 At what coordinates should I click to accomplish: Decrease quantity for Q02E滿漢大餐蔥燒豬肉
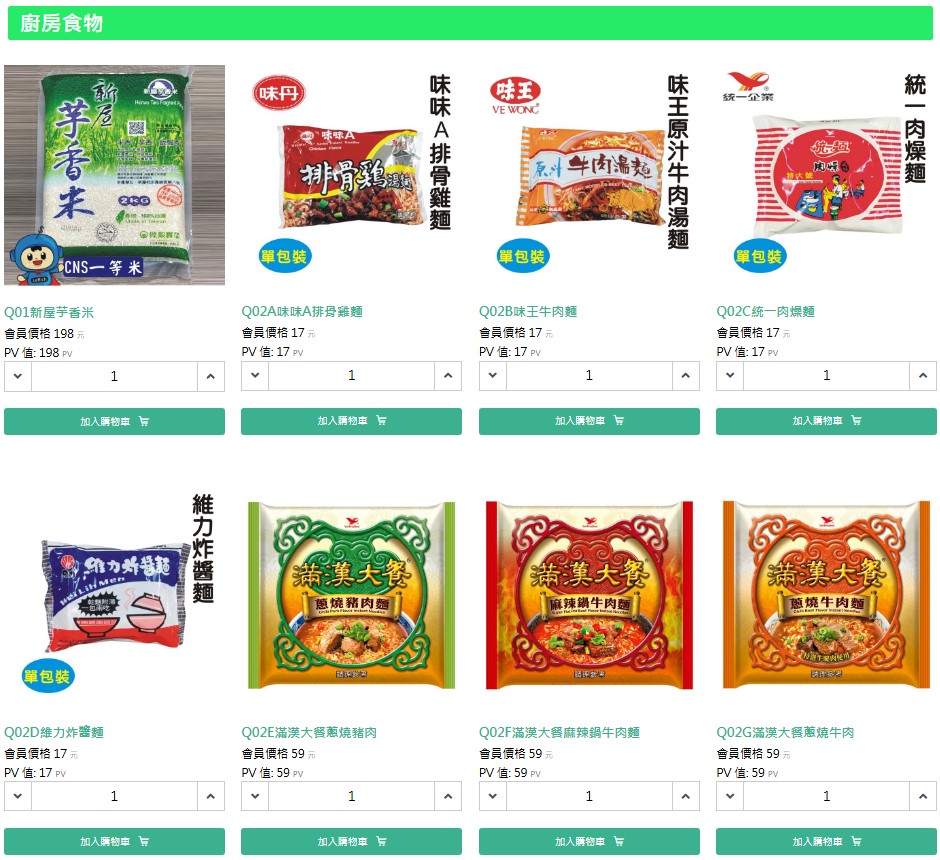tap(255, 796)
